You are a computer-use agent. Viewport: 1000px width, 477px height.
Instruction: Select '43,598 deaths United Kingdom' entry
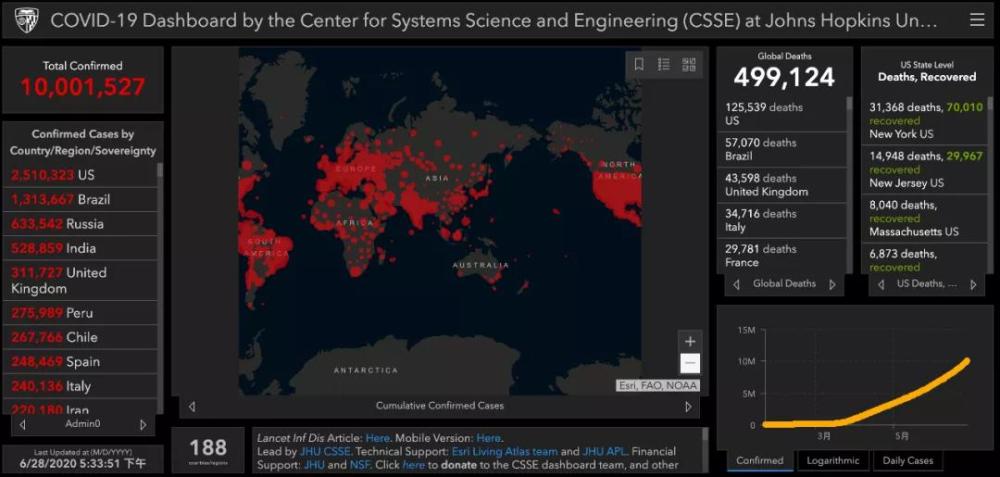coord(783,185)
